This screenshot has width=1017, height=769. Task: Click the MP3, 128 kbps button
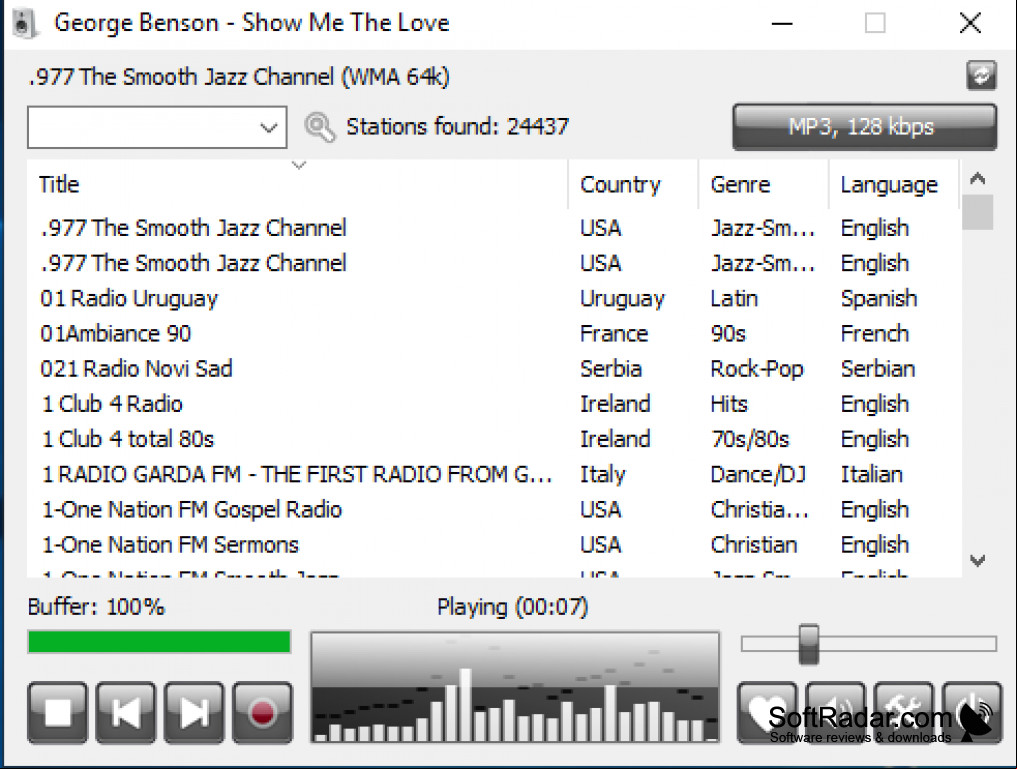coord(865,126)
